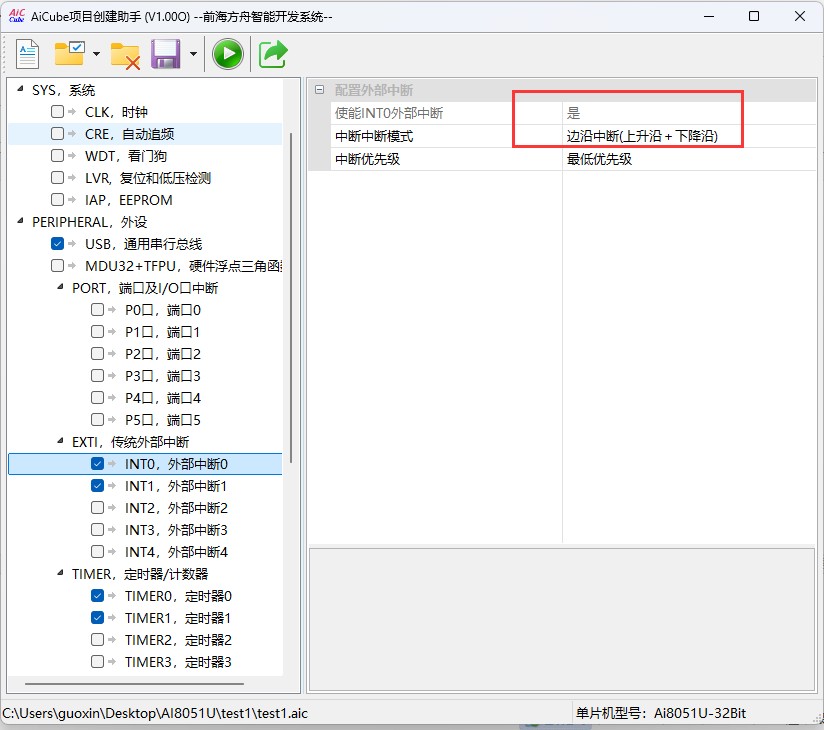Enable the TIMER3 定时器3 checkbox
The width and height of the screenshot is (824, 730).
pos(97,661)
